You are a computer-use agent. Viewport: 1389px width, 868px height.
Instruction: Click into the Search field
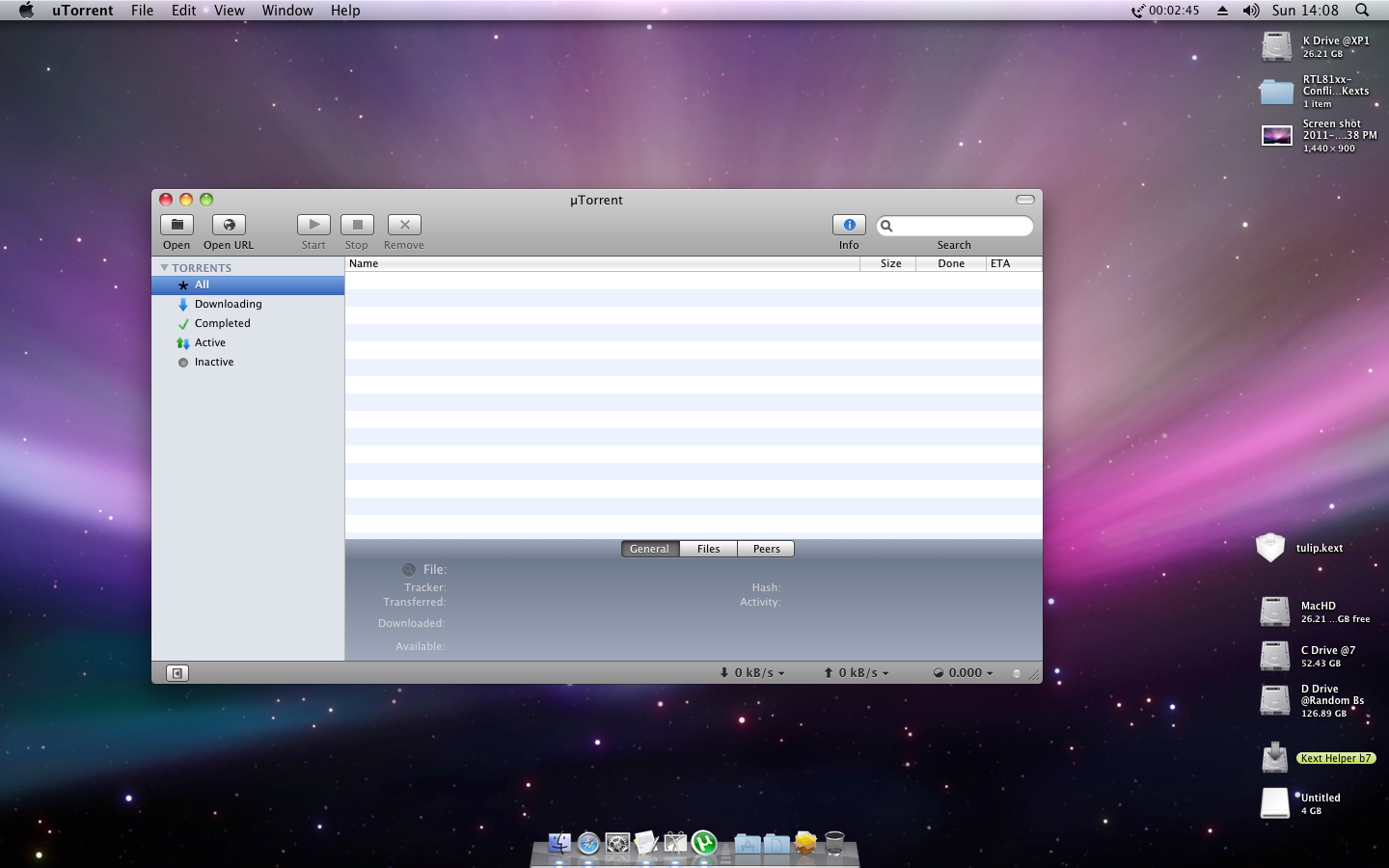click(955, 226)
